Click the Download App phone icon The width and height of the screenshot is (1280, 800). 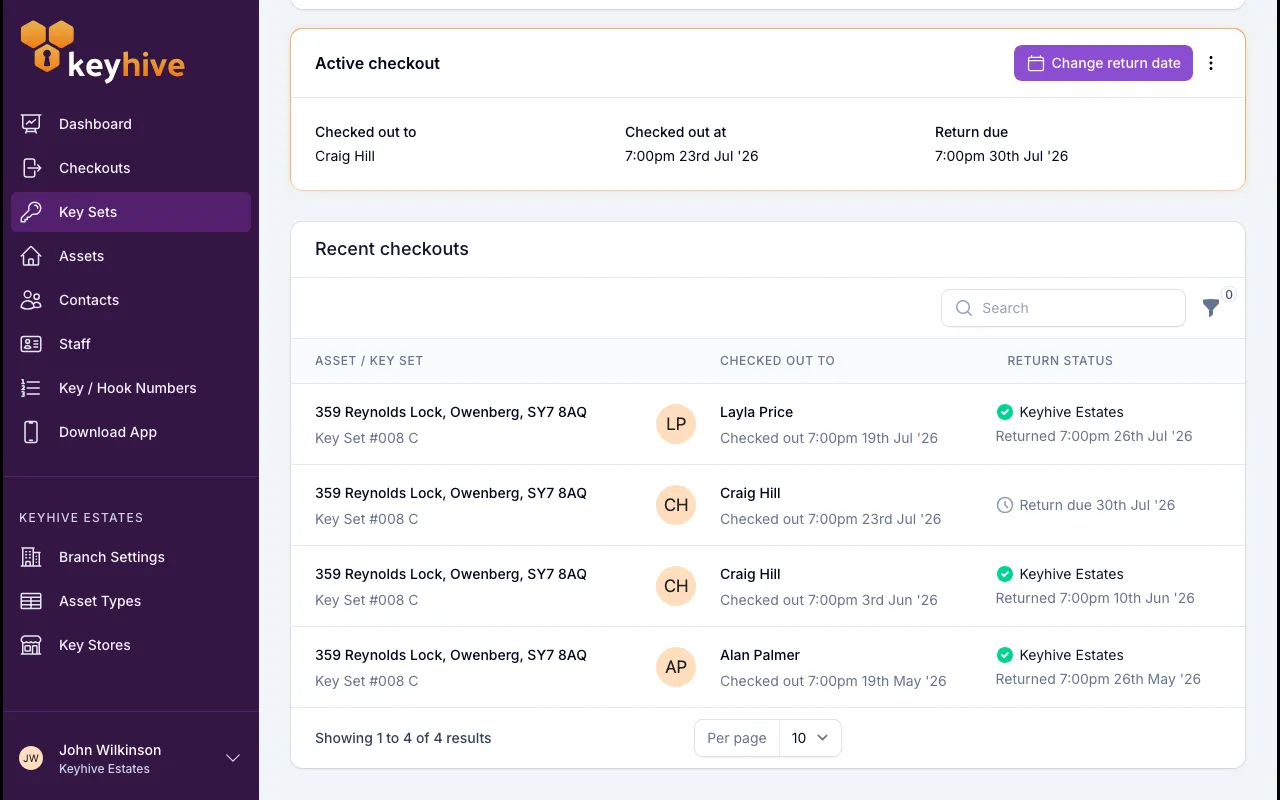[x=31, y=432]
